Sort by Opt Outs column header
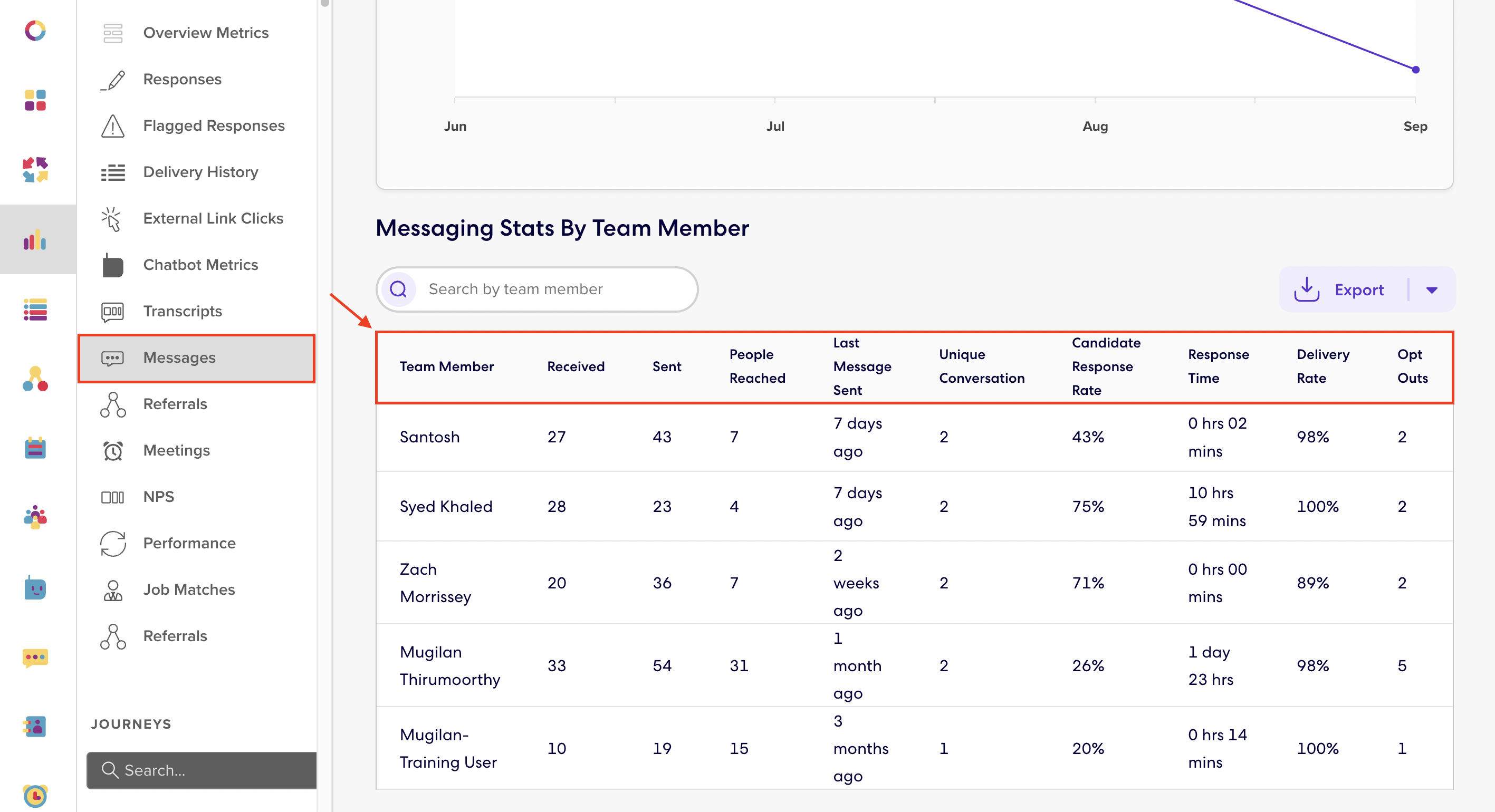Viewport: 1495px width, 812px height. (1413, 366)
